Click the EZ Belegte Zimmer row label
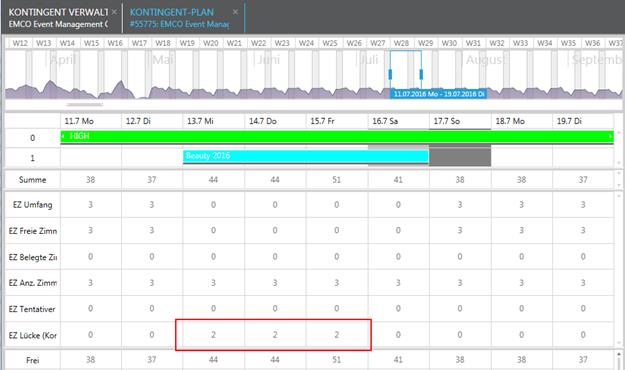Image resolution: width=625 pixels, height=370 pixels. click(x=33, y=257)
